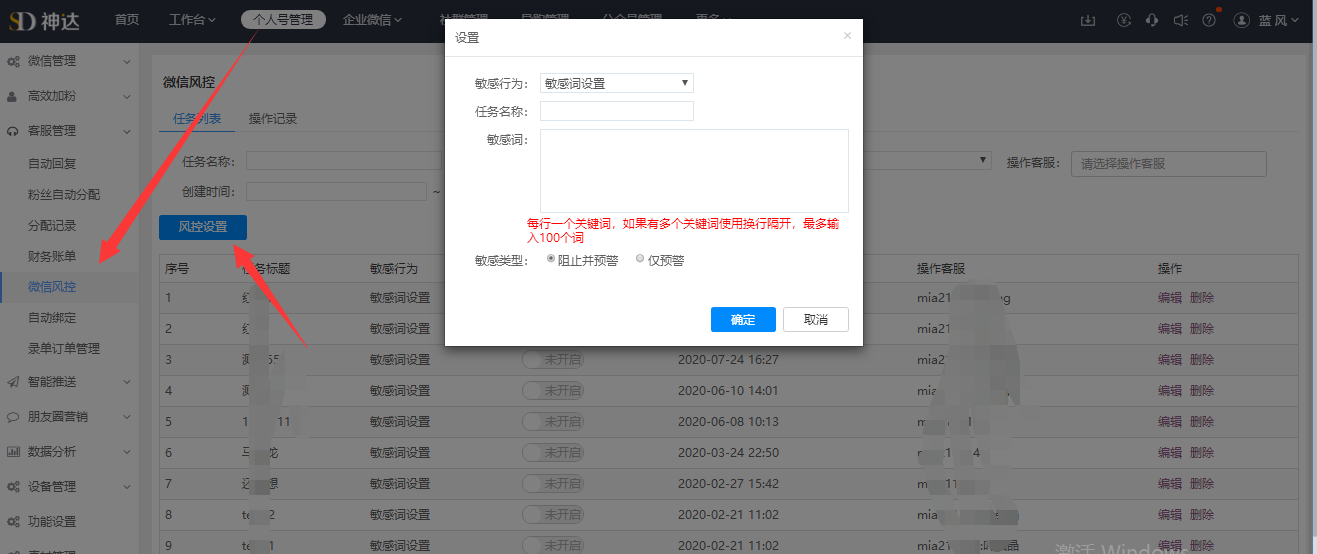Click the 朋友圈营销 chat bubble icon
This screenshot has height=554, width=1317.
[13, 417]
